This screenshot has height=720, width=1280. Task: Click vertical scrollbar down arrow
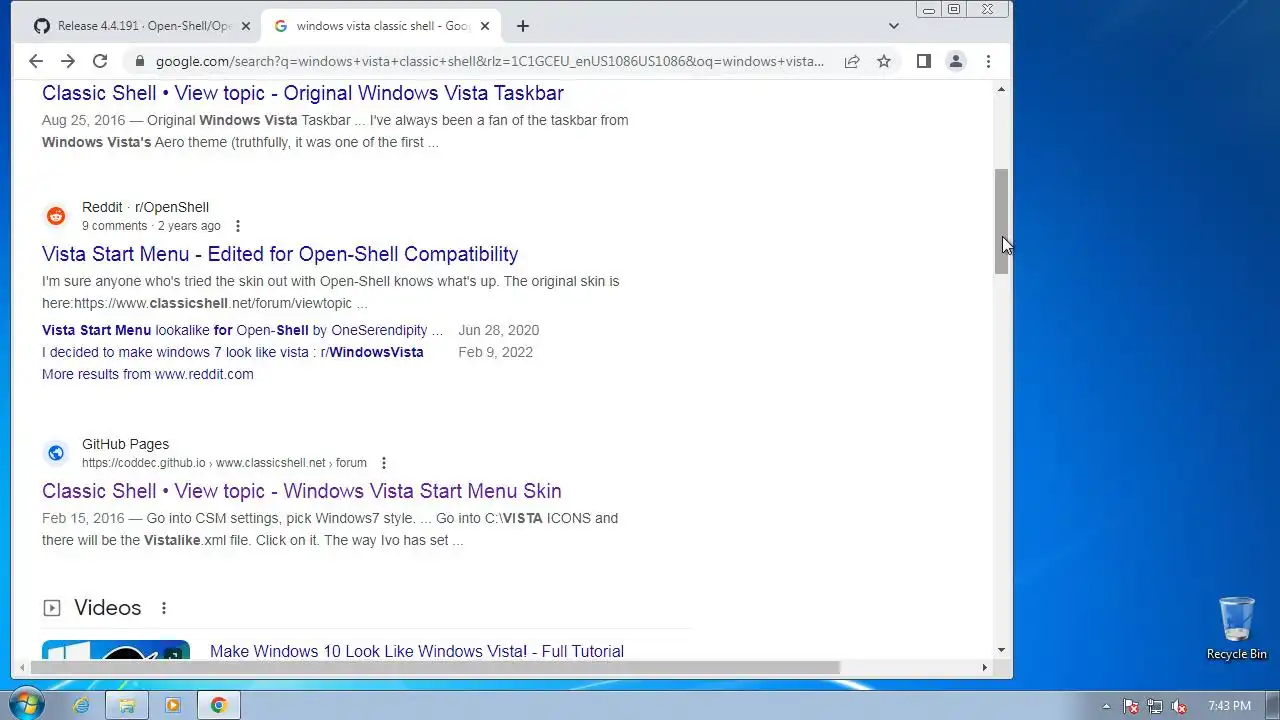(x=1001, y=651)
